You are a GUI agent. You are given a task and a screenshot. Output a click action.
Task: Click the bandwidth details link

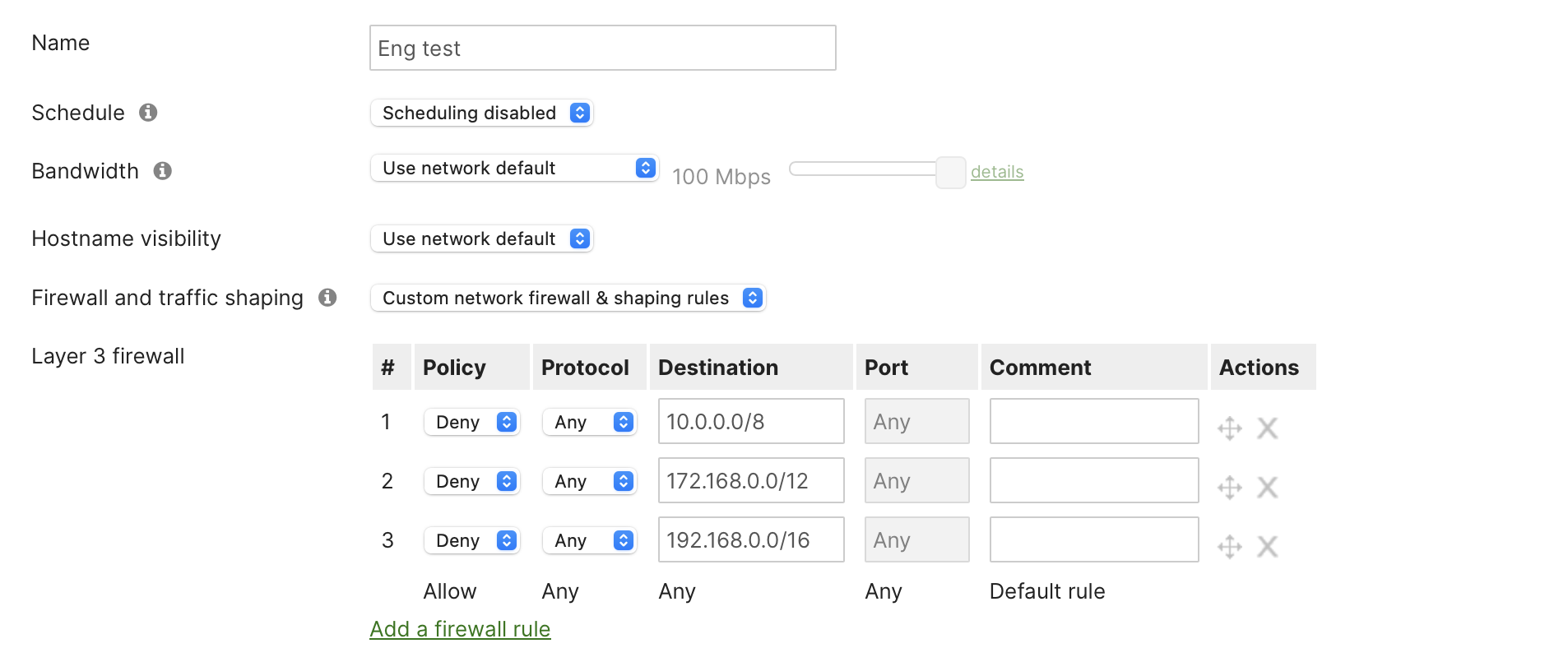[997, 172]
